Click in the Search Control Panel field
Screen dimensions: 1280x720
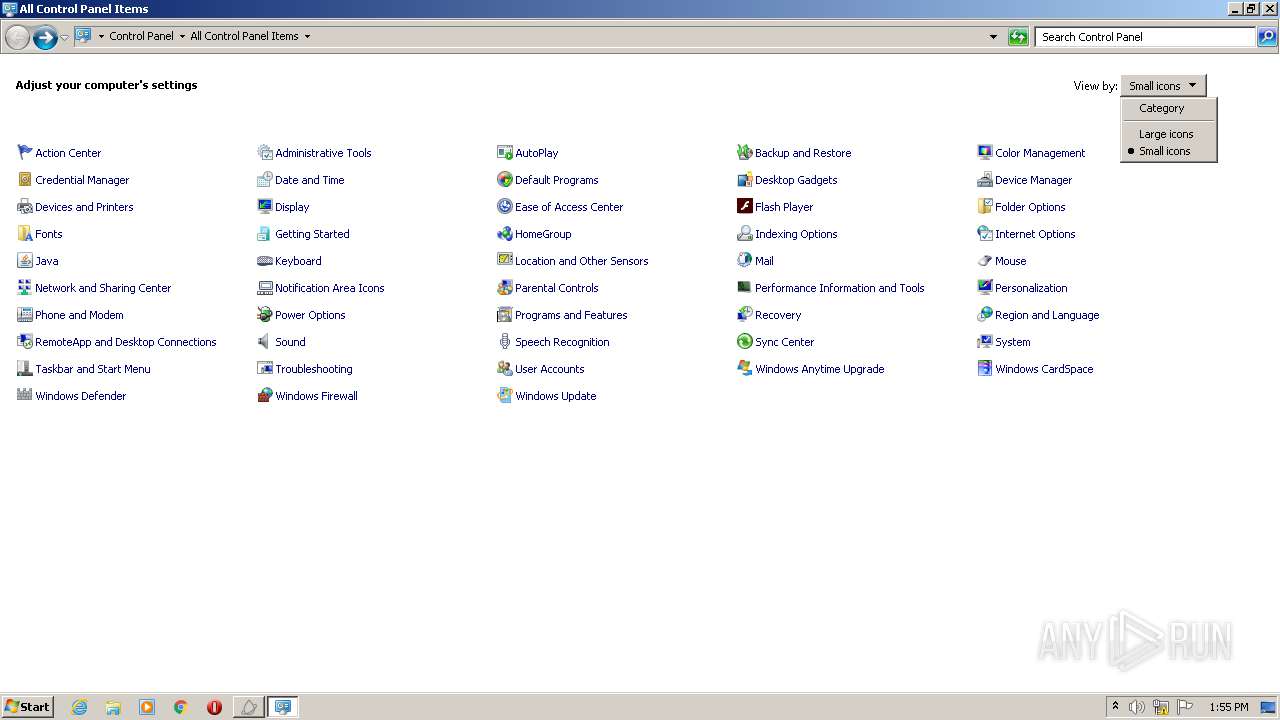pos(1145,37)
